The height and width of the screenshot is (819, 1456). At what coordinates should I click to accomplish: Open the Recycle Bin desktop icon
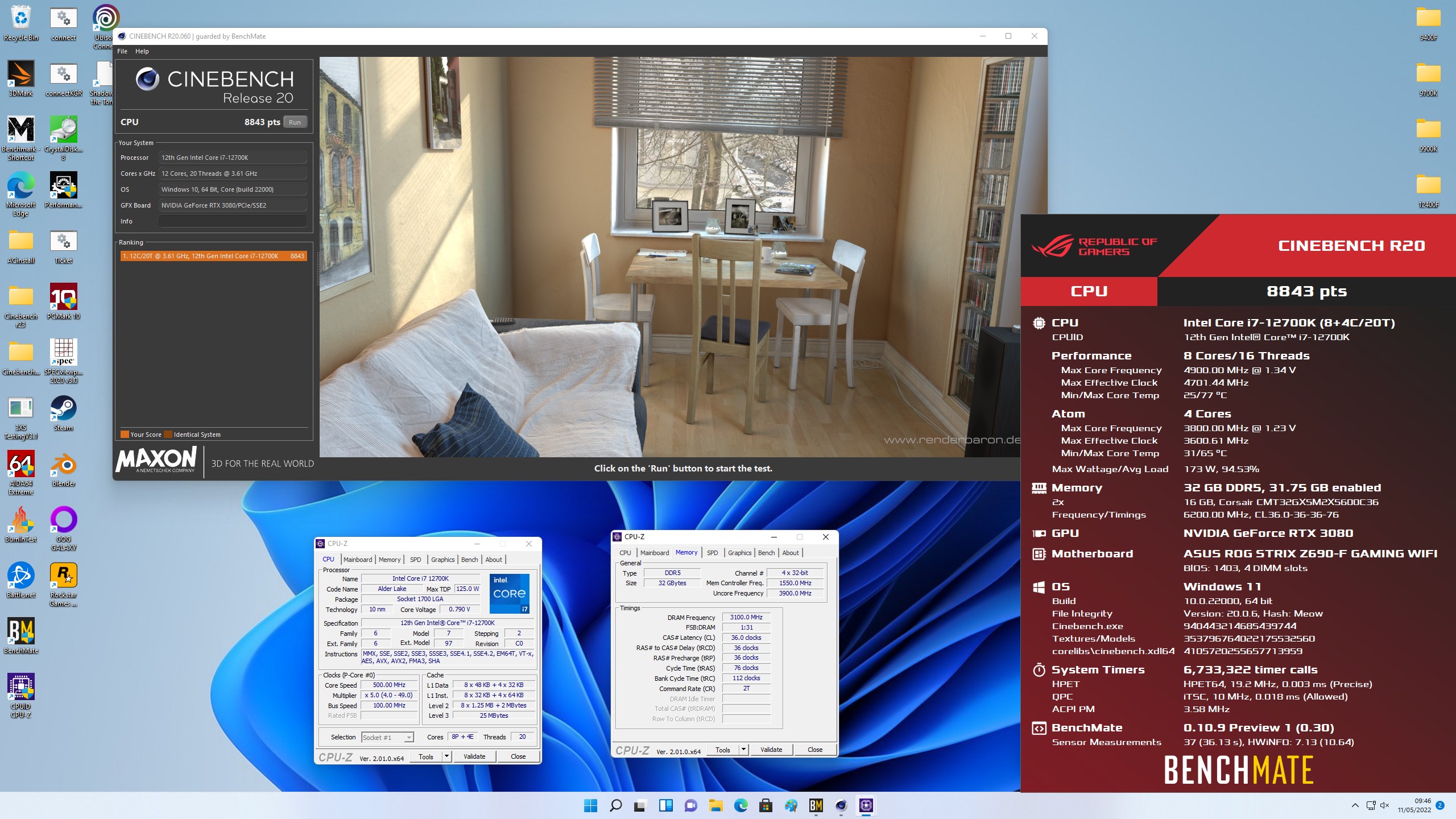(x=21, y=23)
